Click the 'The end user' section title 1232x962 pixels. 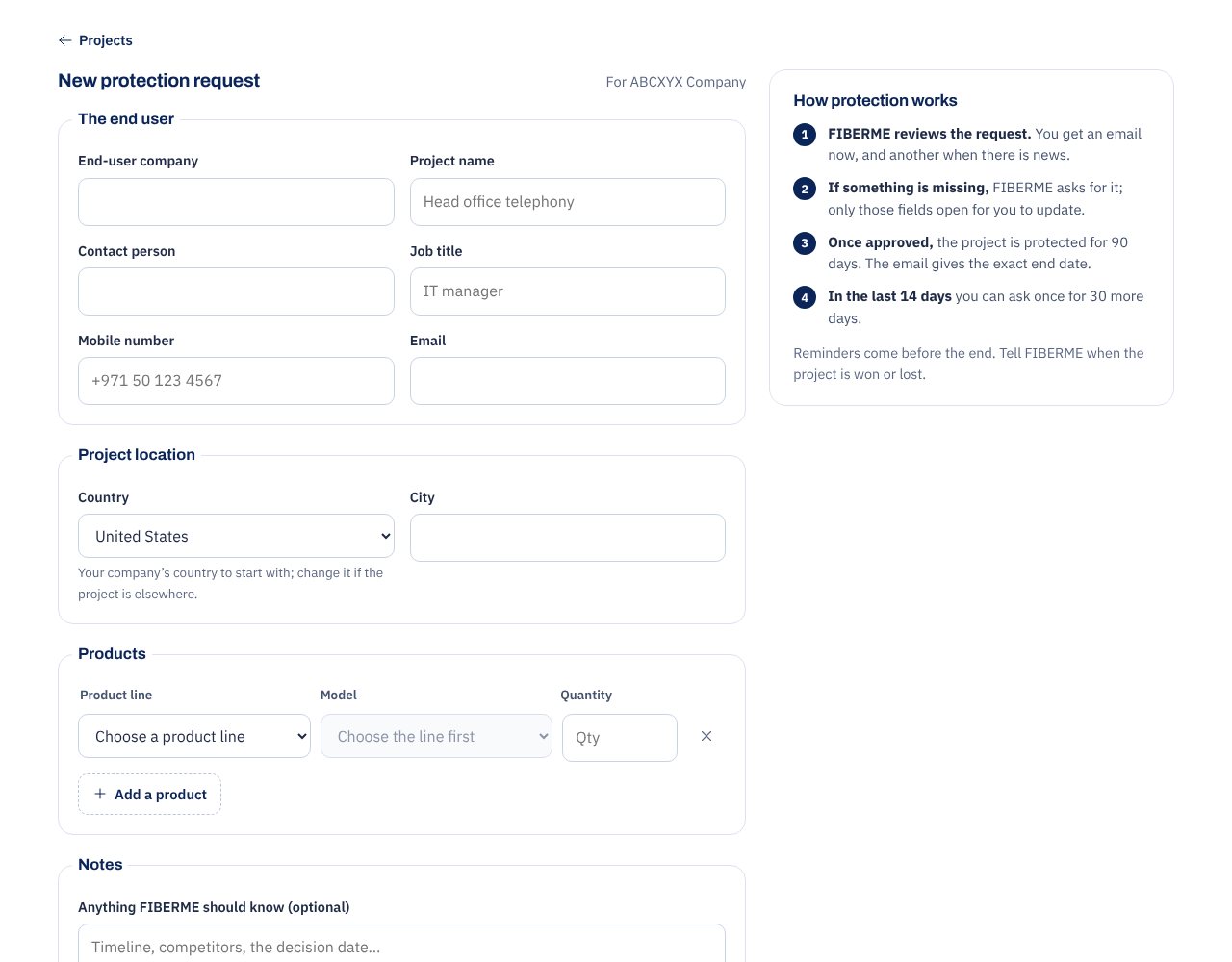pyautogui.click(x=126, y=119)
